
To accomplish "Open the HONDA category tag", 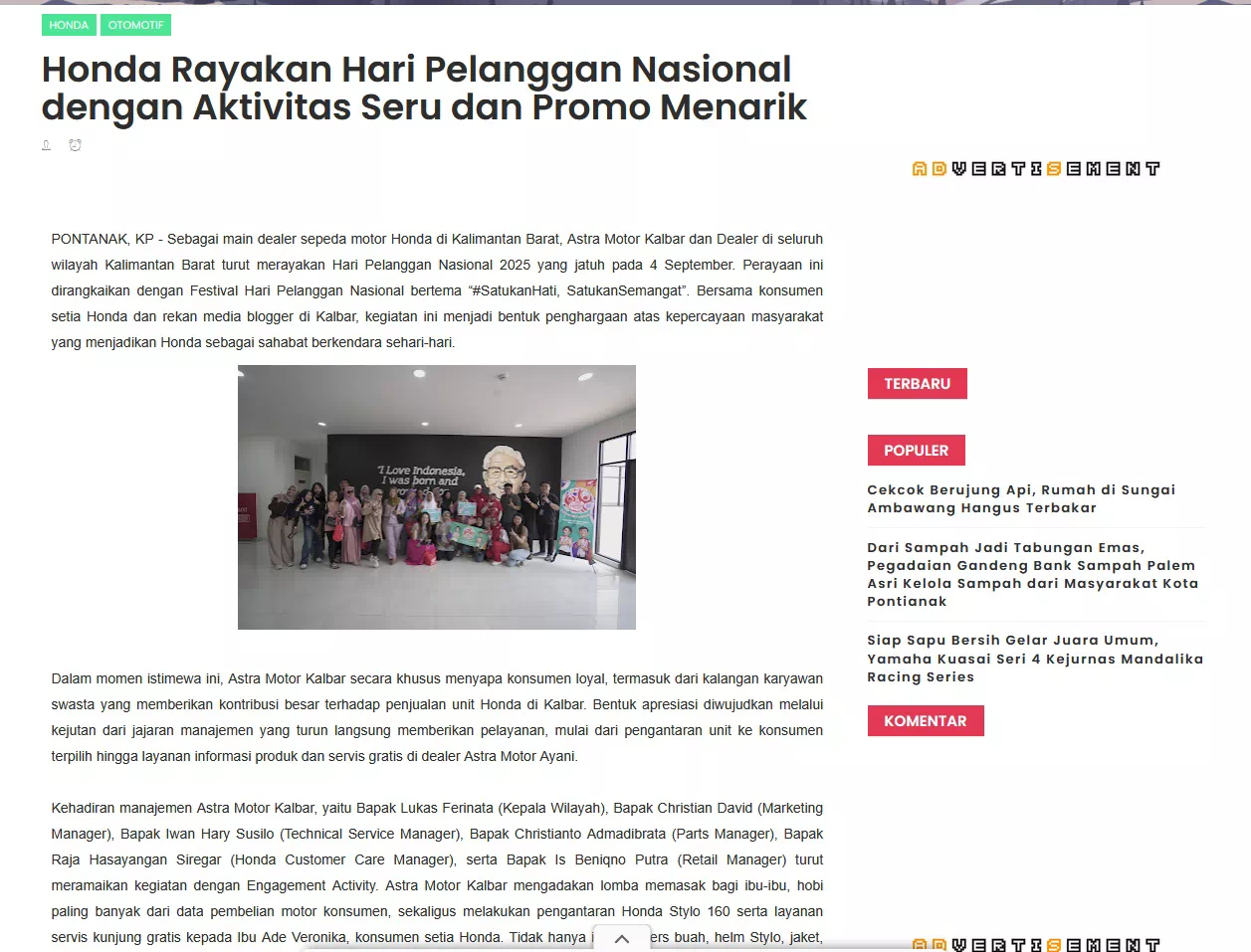I will [x=69, y=25].
